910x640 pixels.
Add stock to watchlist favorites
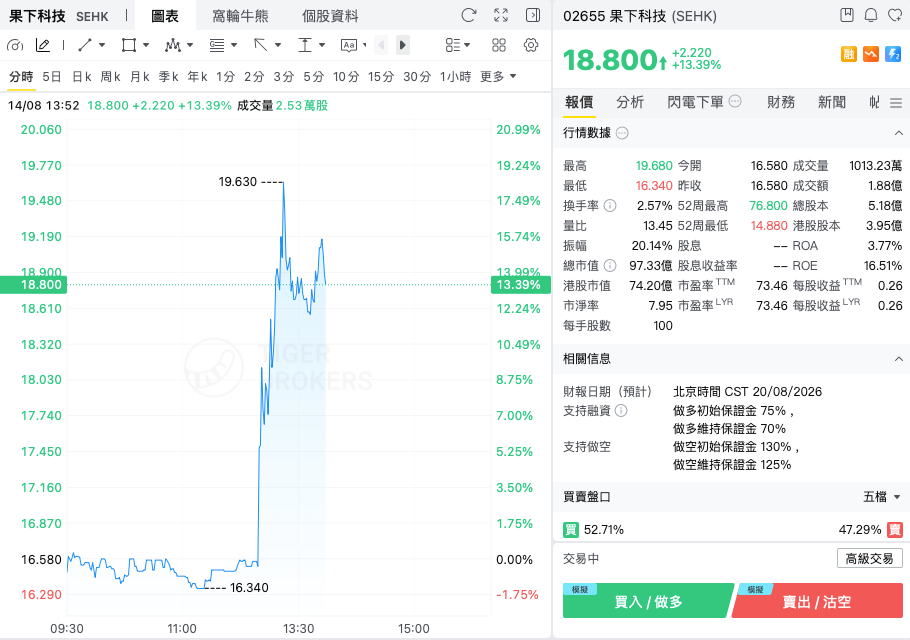[x=895, y=15]
